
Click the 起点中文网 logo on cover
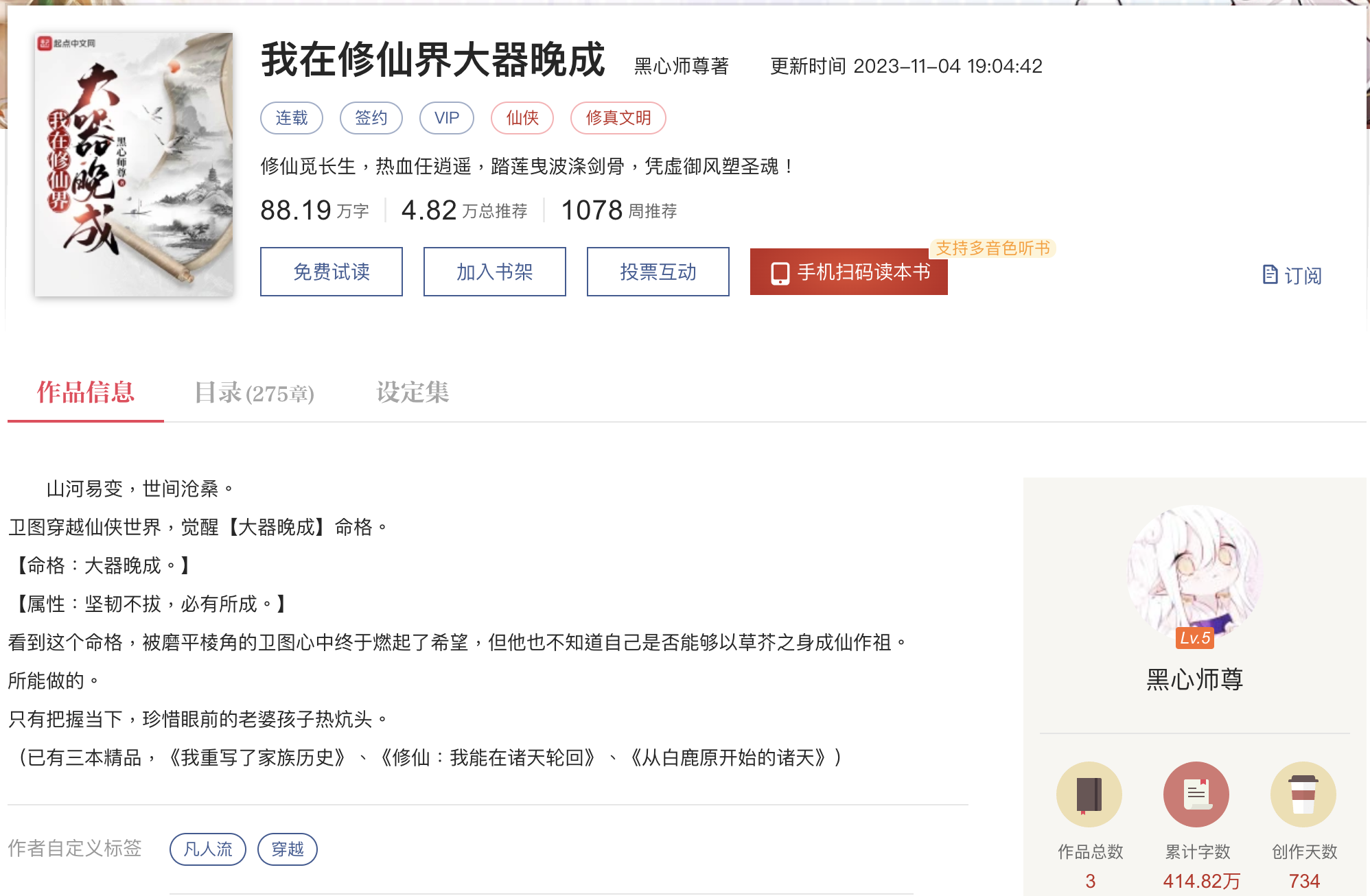(x=67, y=43)
